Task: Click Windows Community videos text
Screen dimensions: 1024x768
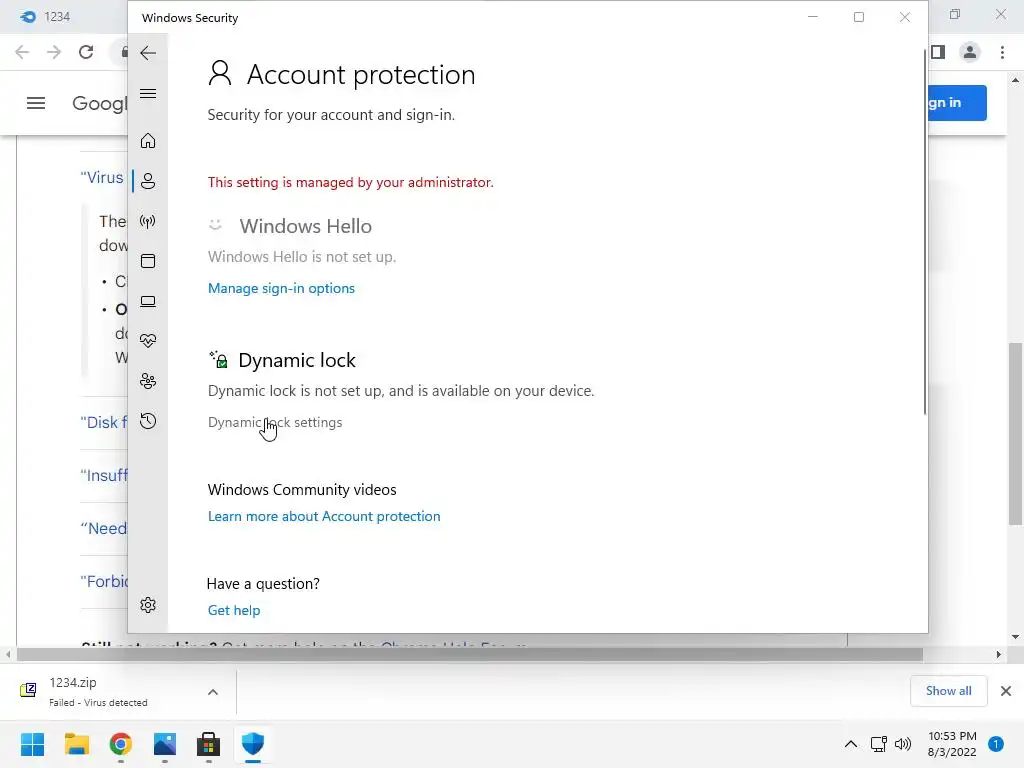Action: [x=302, y=490]
